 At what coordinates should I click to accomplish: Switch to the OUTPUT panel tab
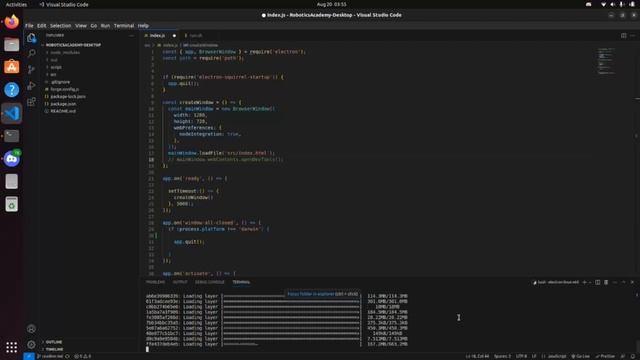point(180,282)
